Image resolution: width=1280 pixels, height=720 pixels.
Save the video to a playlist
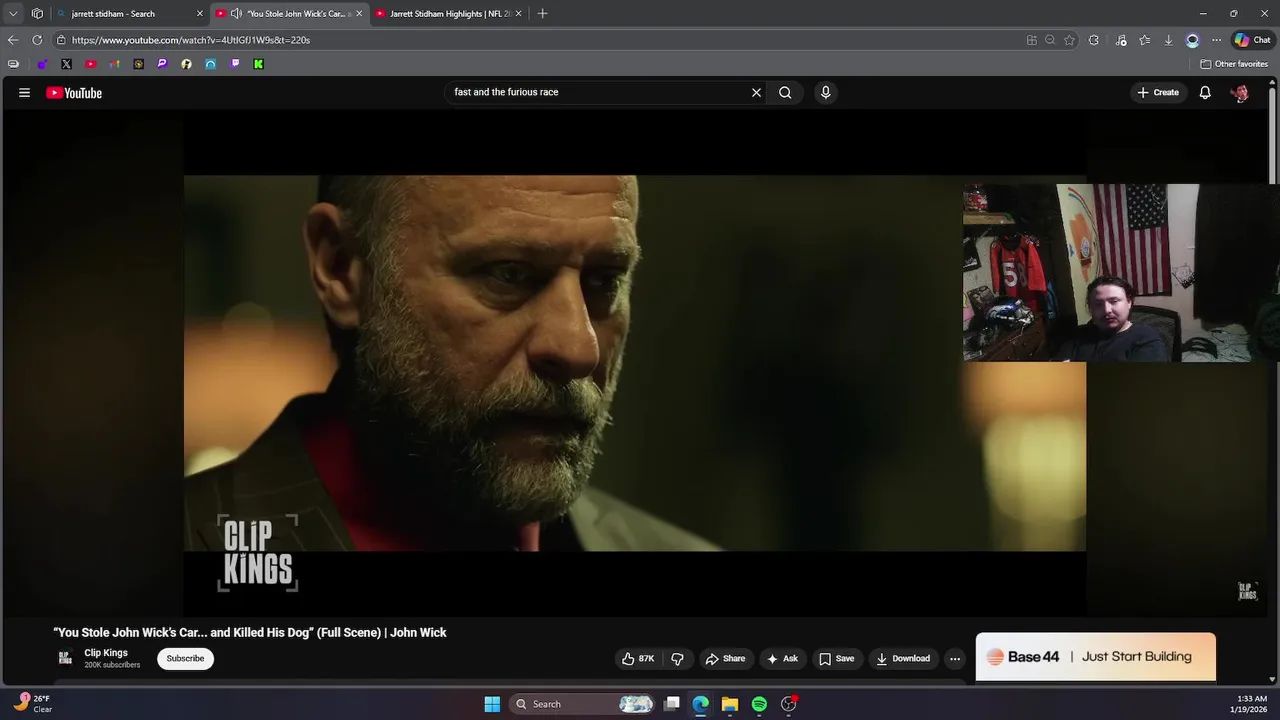click(836, 658)
